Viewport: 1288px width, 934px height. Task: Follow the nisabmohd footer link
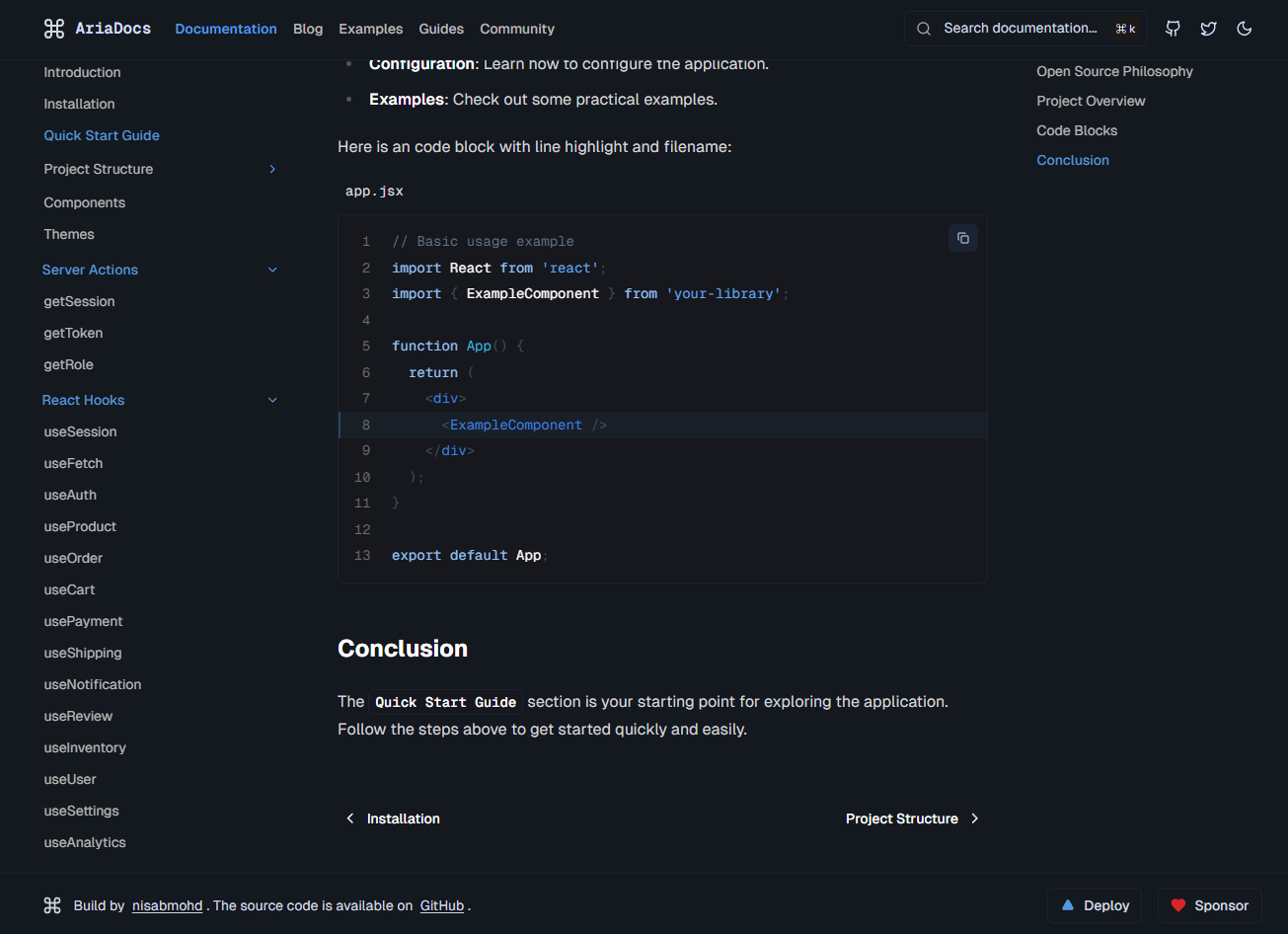click(x=167, y=905)
